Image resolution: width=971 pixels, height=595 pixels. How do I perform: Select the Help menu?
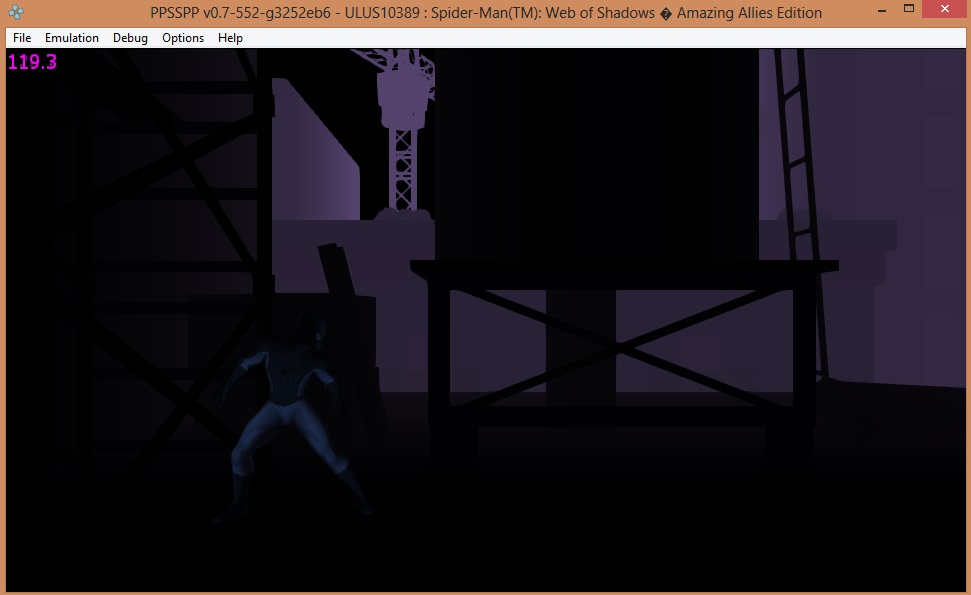pos(230,38)
